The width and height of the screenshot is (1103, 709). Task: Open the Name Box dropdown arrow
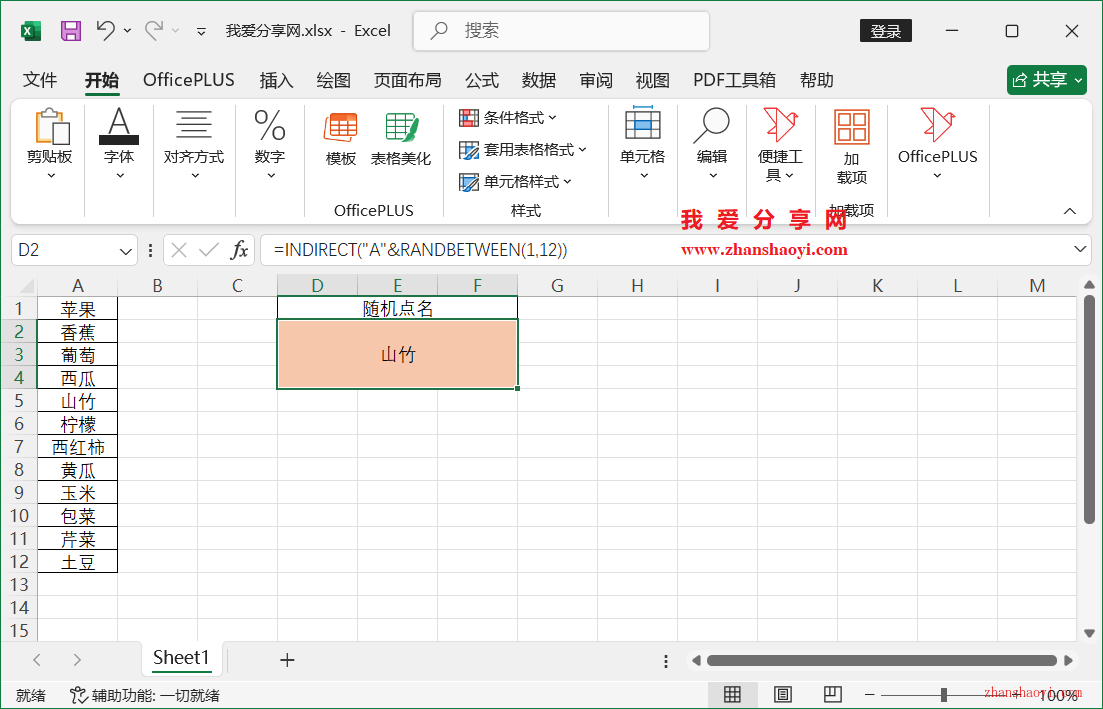[x=126, y=250]
